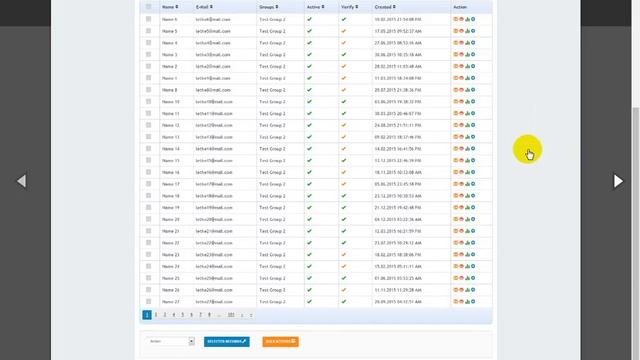Check the checkbox for Name 6
640x360 pixels.
point(149,19)
